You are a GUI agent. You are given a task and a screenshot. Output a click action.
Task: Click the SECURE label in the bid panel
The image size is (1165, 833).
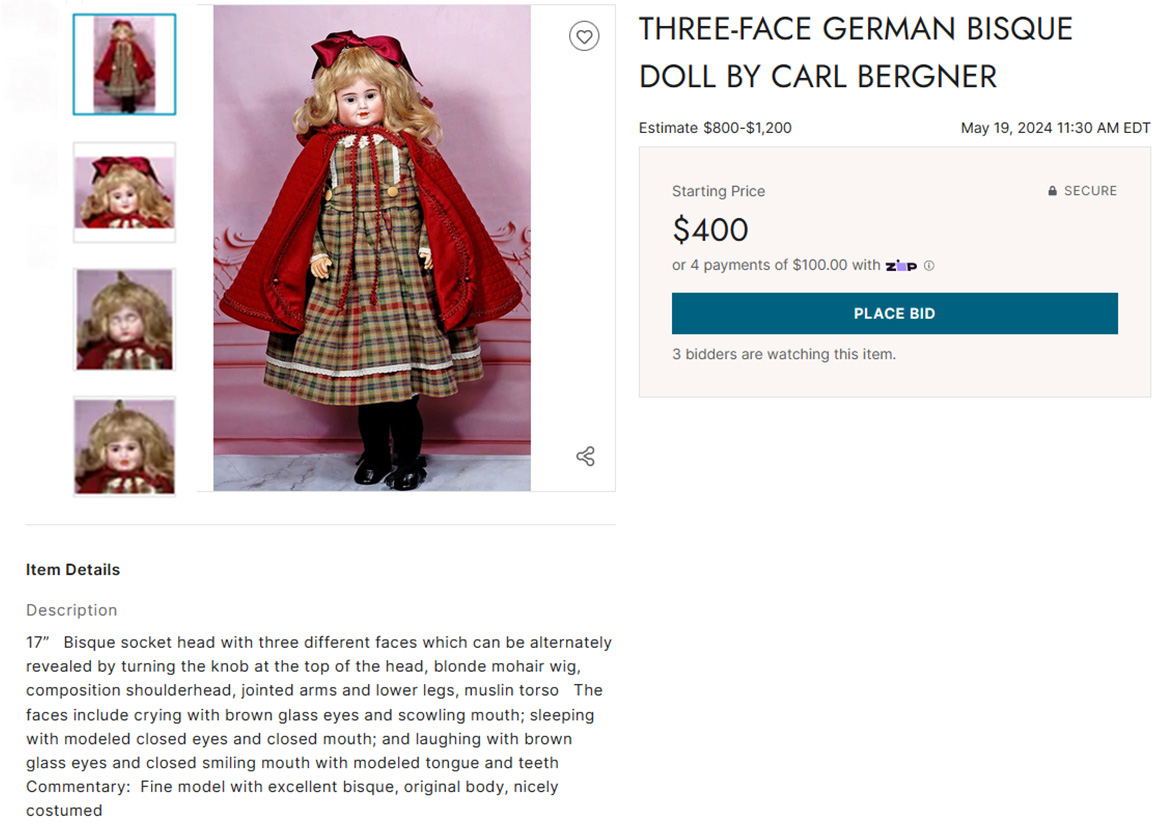tap(1089, 190)
